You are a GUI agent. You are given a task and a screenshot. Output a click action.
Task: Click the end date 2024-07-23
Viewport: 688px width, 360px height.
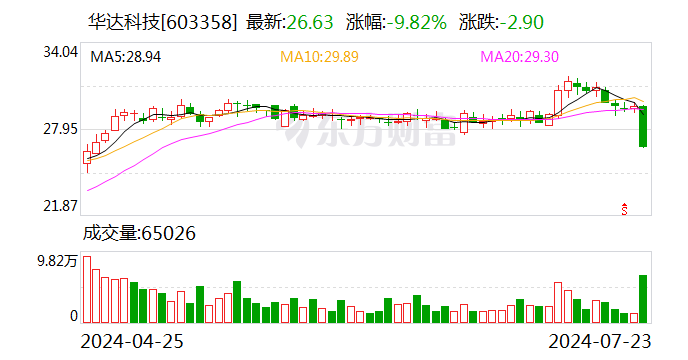click(600, 342)
